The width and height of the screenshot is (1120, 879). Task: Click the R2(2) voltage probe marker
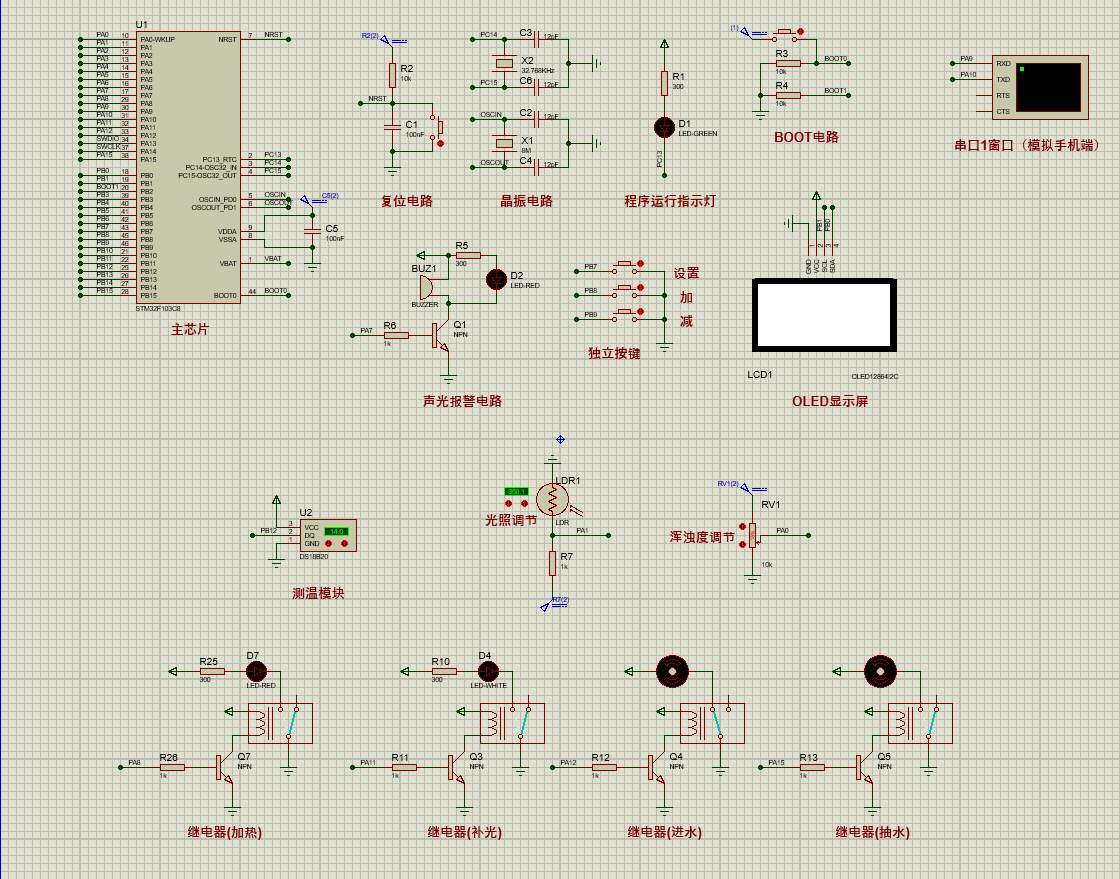(x=387, y=40)
